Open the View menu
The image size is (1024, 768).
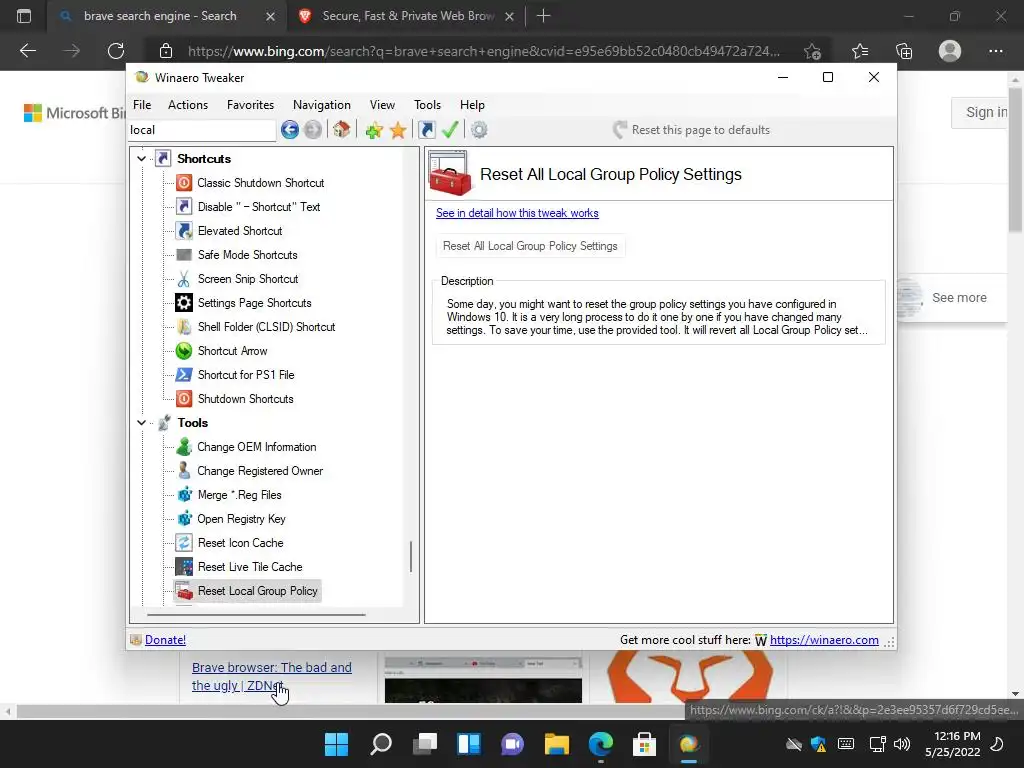pyautogui.click(x=382, y=105)
